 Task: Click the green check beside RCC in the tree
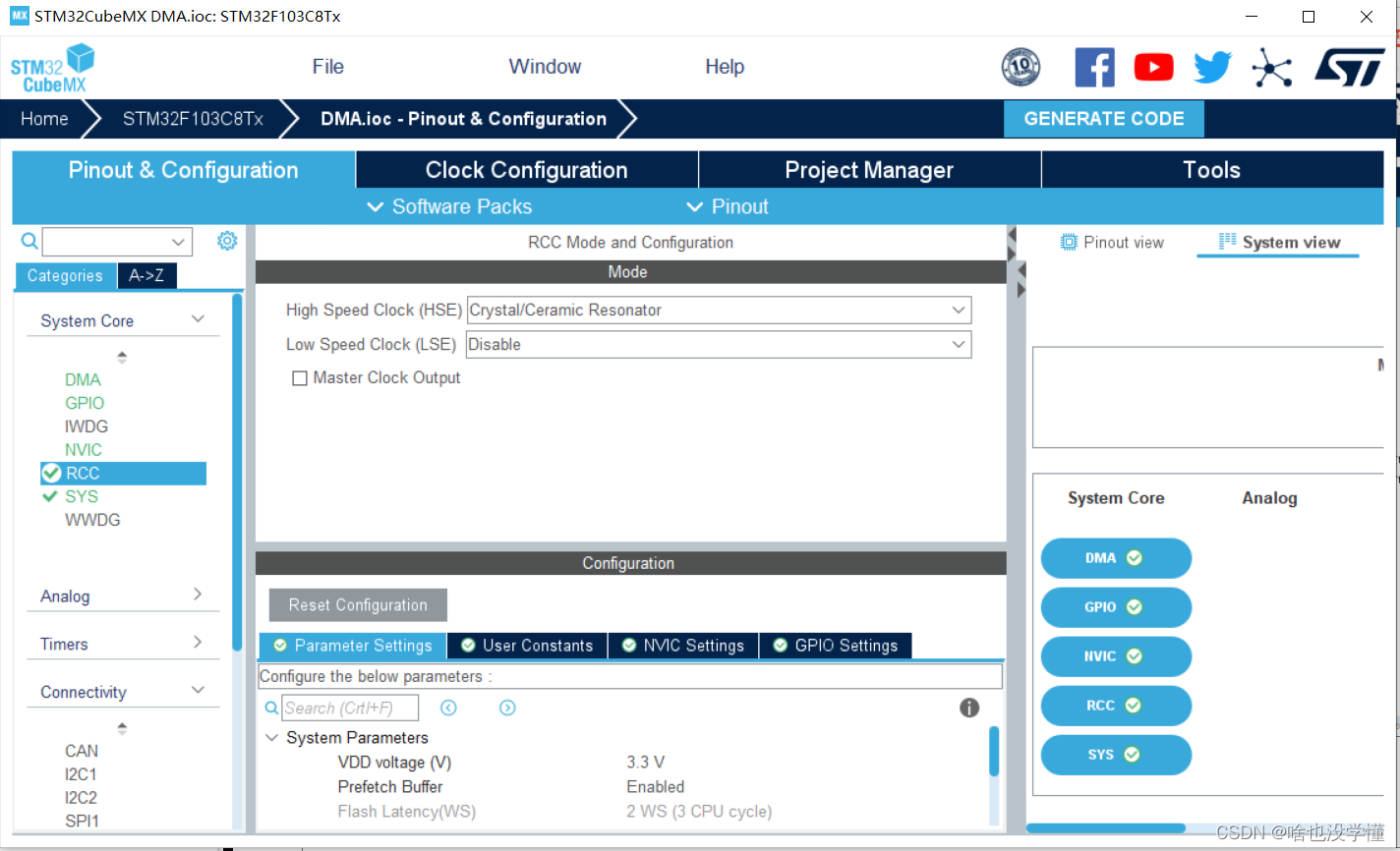coord(52,474)
